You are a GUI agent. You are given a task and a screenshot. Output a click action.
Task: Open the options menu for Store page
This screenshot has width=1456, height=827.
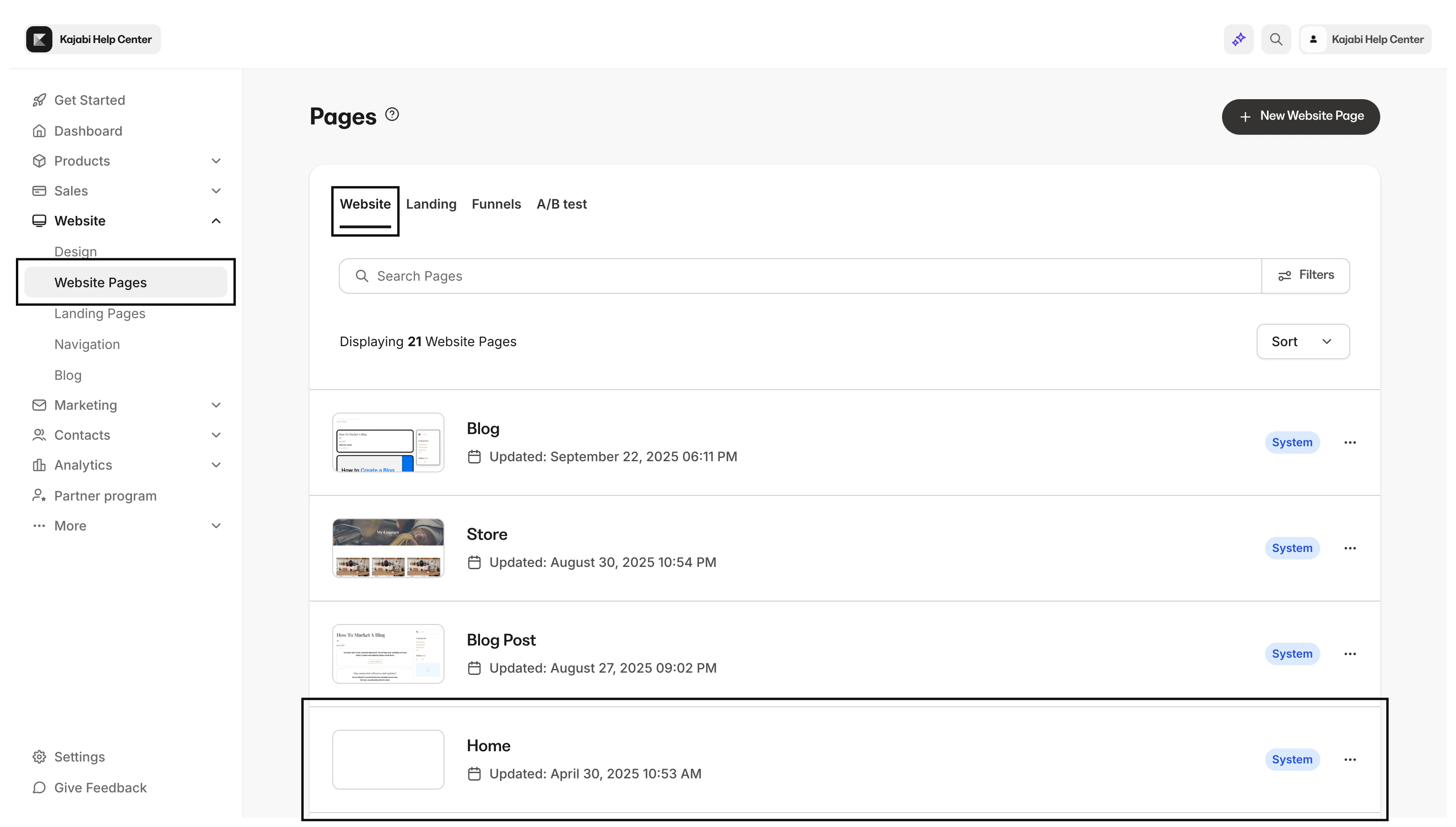[1350, 548]
